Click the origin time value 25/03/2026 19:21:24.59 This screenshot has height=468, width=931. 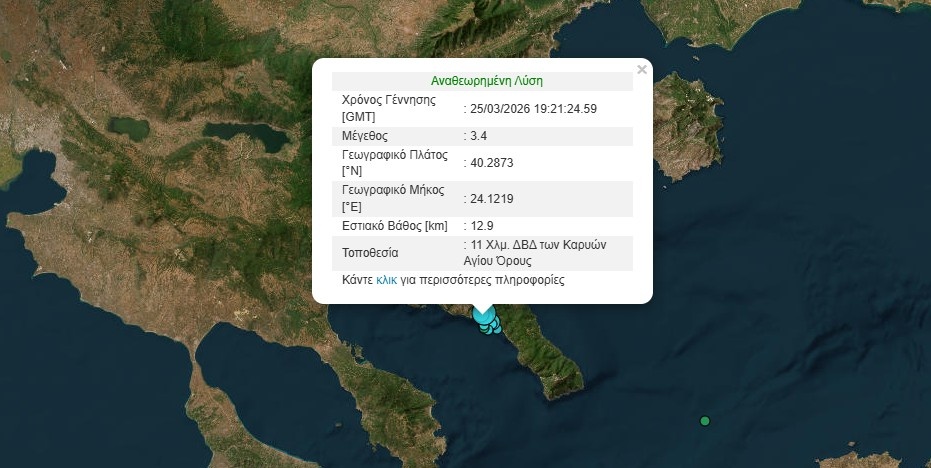534,108
